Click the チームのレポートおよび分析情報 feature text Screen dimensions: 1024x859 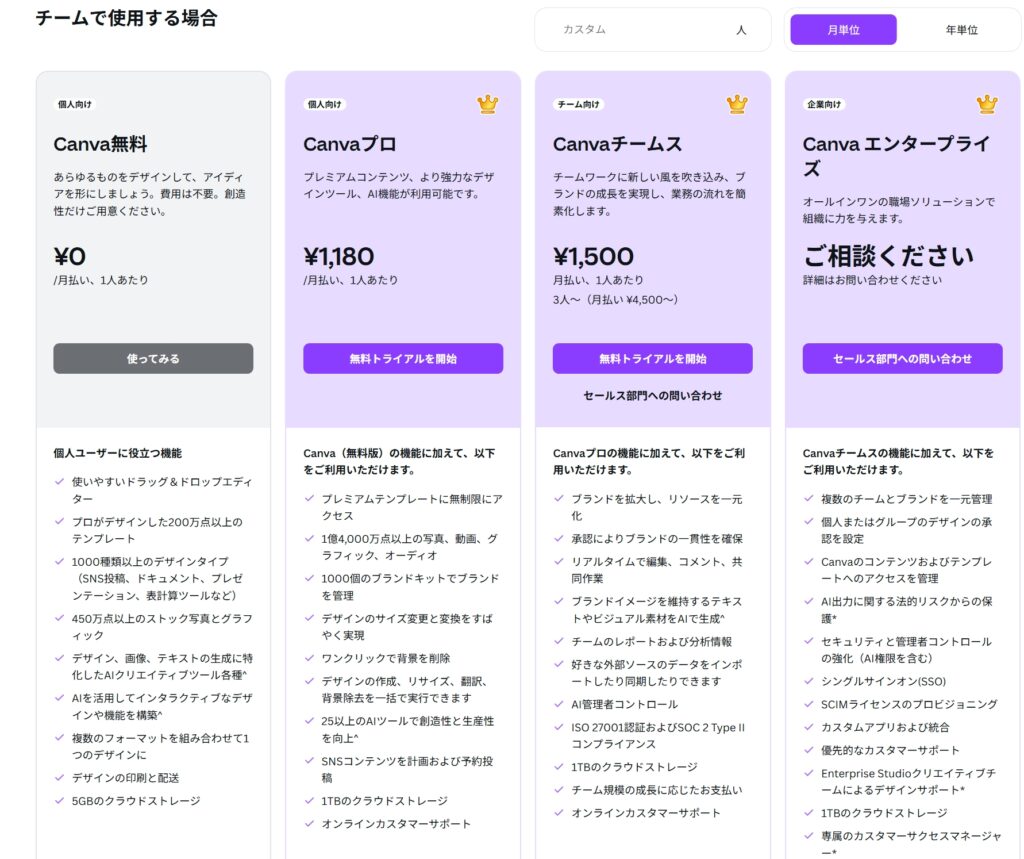[651, 641]
